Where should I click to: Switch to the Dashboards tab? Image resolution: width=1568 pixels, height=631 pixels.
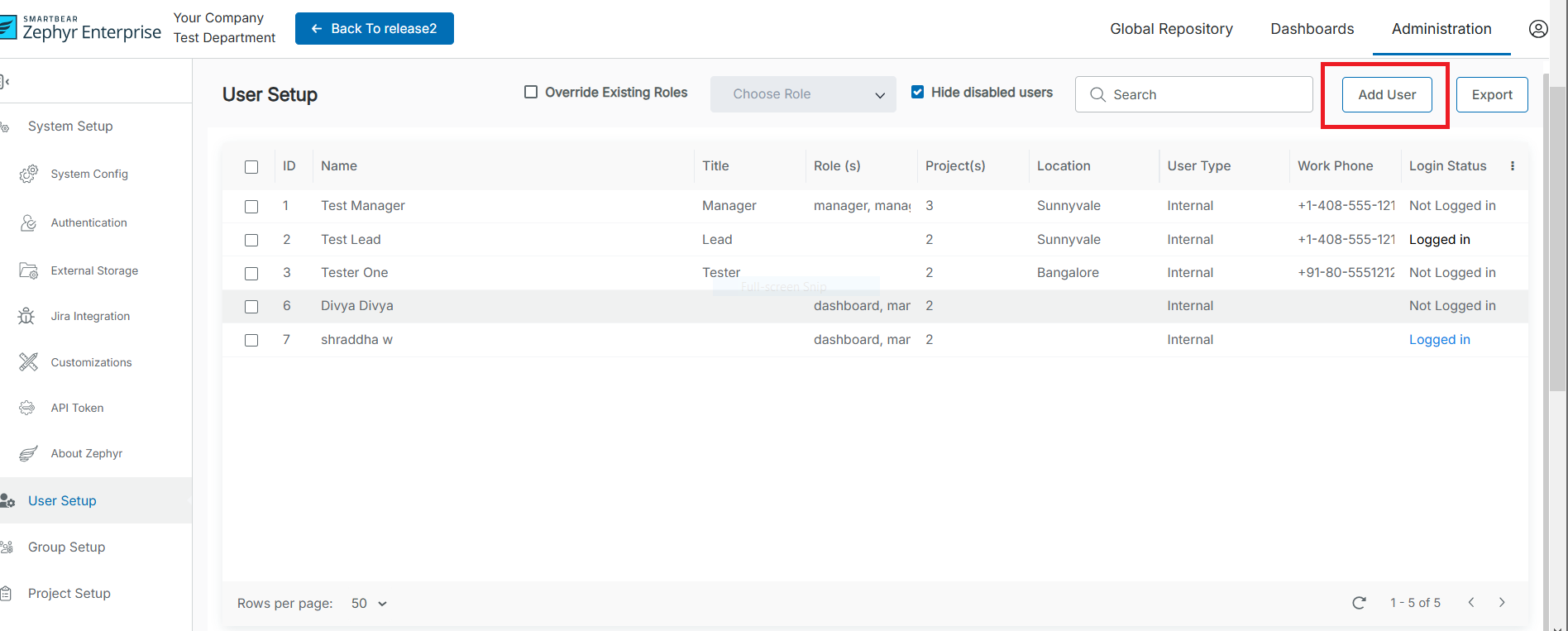[1312, 29]
